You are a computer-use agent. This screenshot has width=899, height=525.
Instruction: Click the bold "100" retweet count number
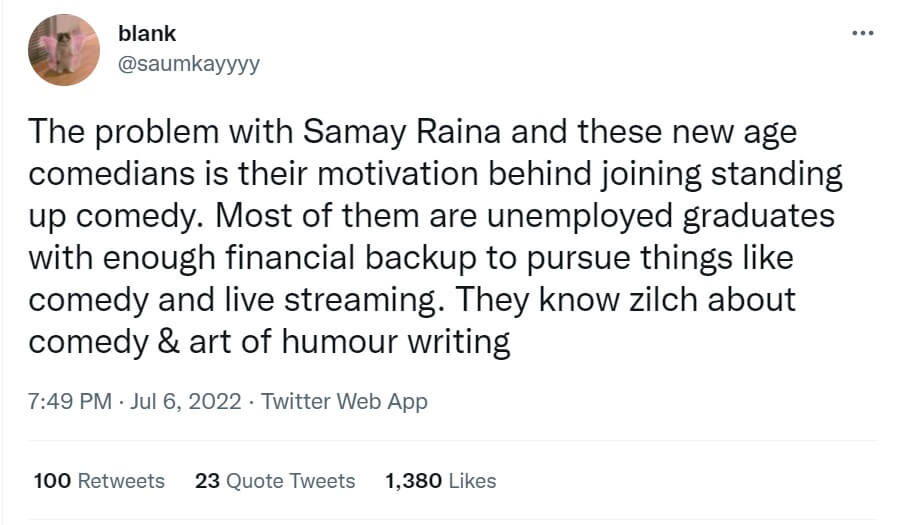point(52,481)
